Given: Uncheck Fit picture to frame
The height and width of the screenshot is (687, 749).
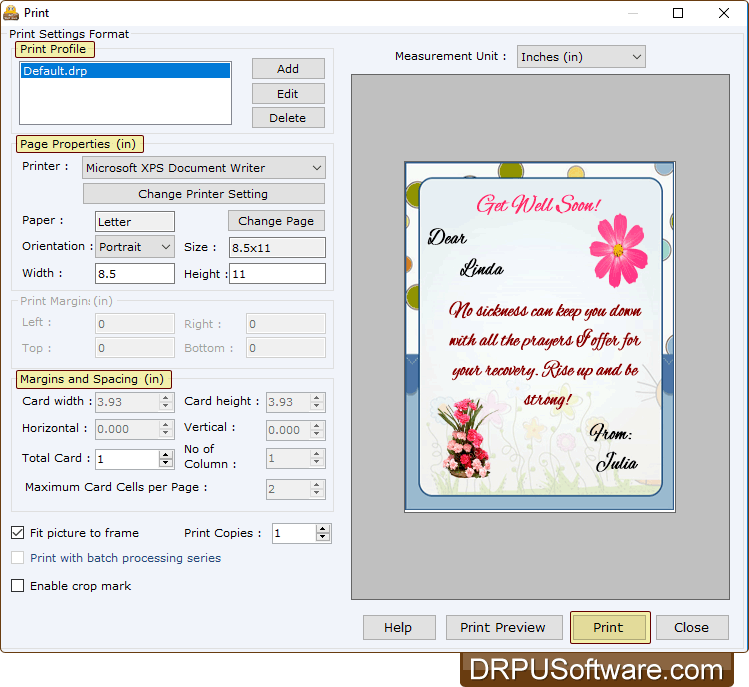Looking at the screenshot, I should click(x=18, y=533).
